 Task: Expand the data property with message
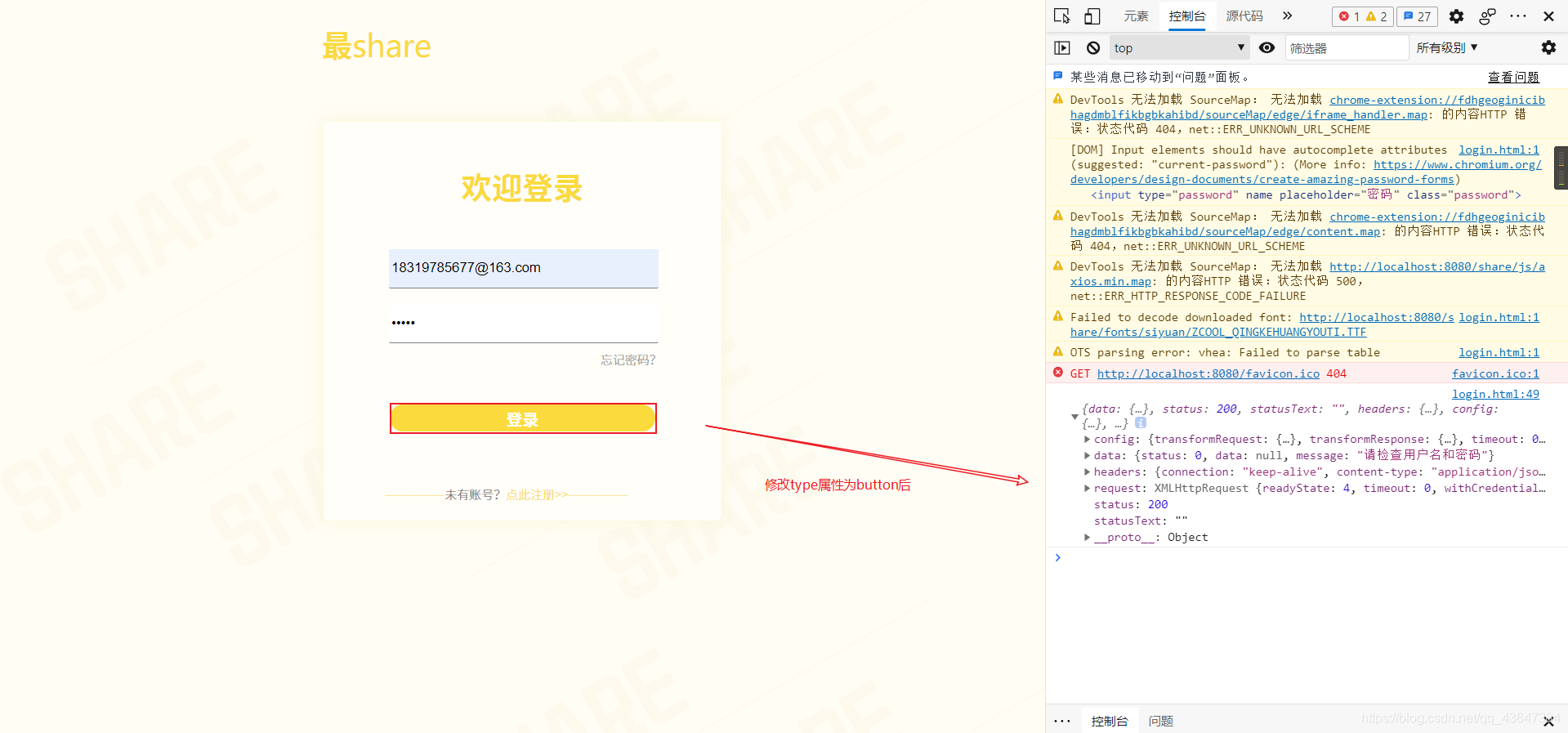pos(1087,455)
